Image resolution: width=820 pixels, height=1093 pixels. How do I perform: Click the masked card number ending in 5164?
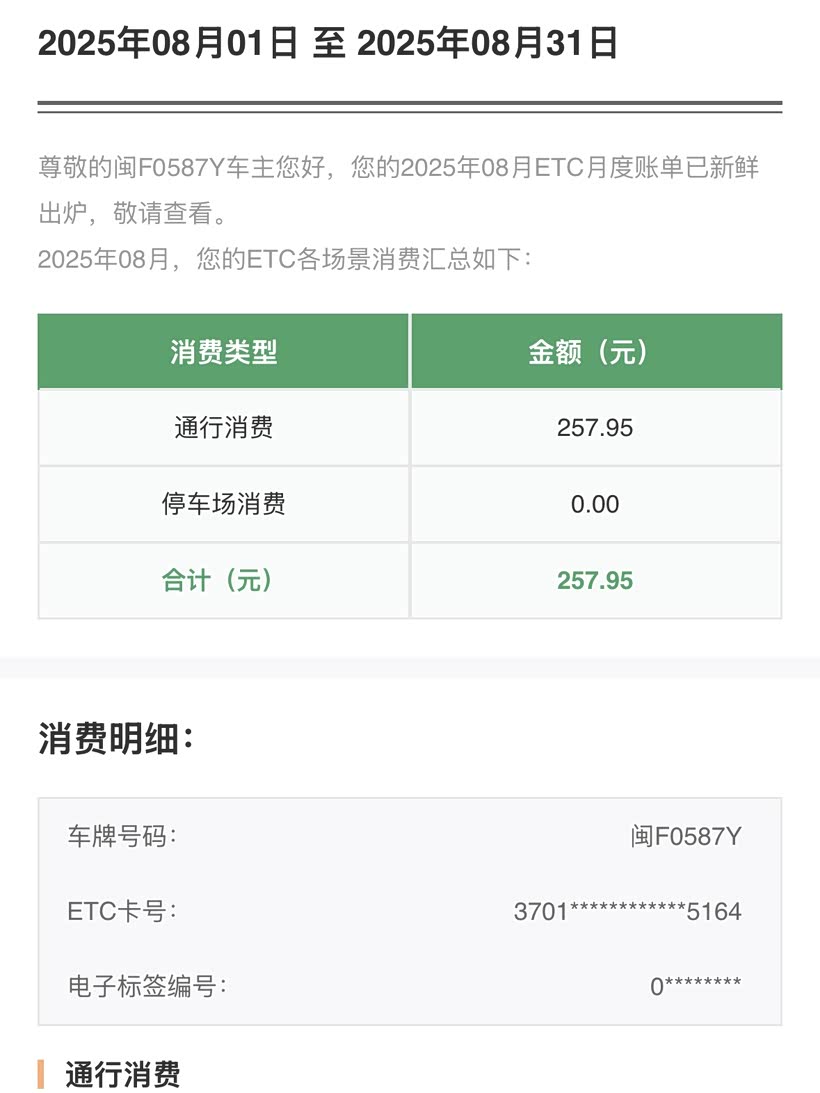(x=627, y=912)
